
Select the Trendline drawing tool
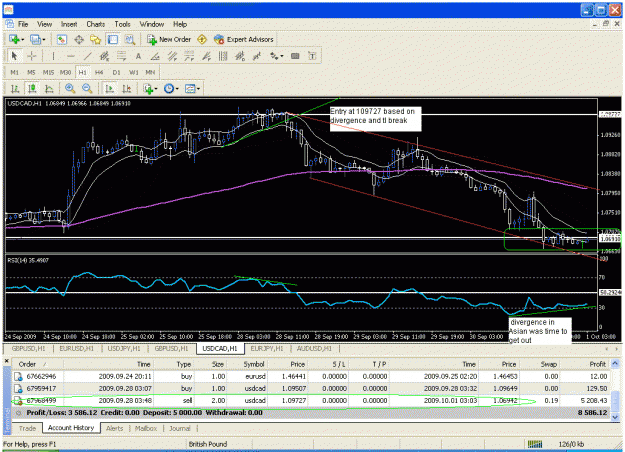[x=87, y=56]
